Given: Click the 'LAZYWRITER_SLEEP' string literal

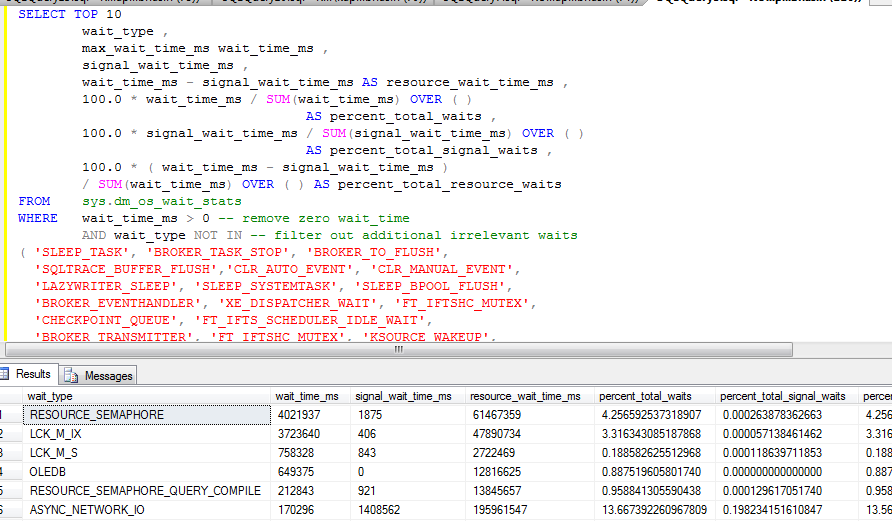Looking at the screenshot, I should click(x=106, y=286).
